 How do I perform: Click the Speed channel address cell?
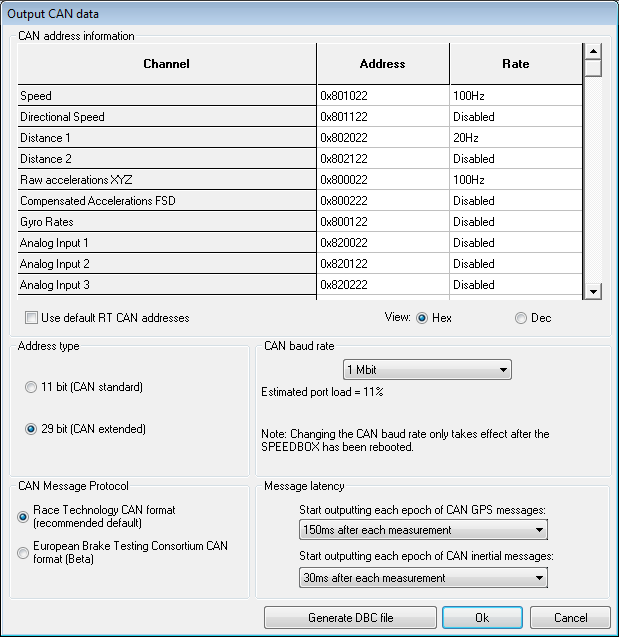pyautogui.click(x=383, y=96)
